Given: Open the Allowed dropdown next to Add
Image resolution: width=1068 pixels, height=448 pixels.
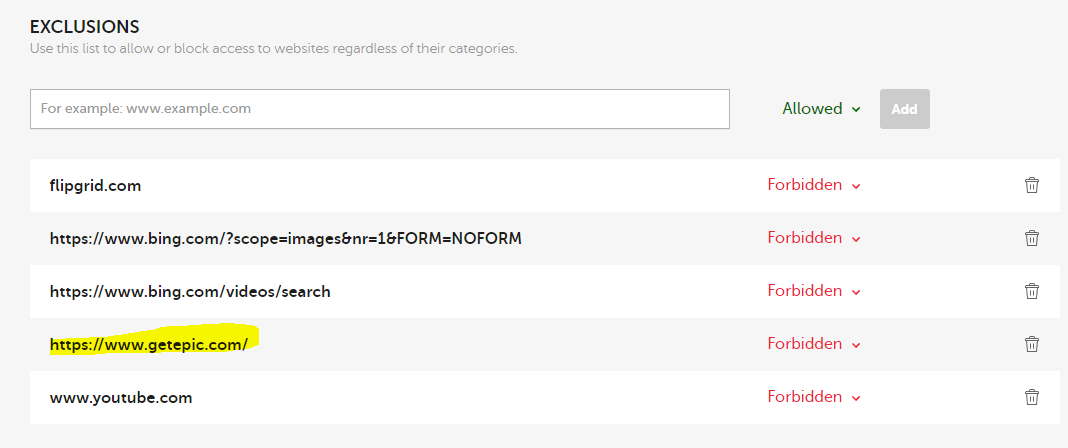Looking at the screenshot, I should [x=821, y=109].
